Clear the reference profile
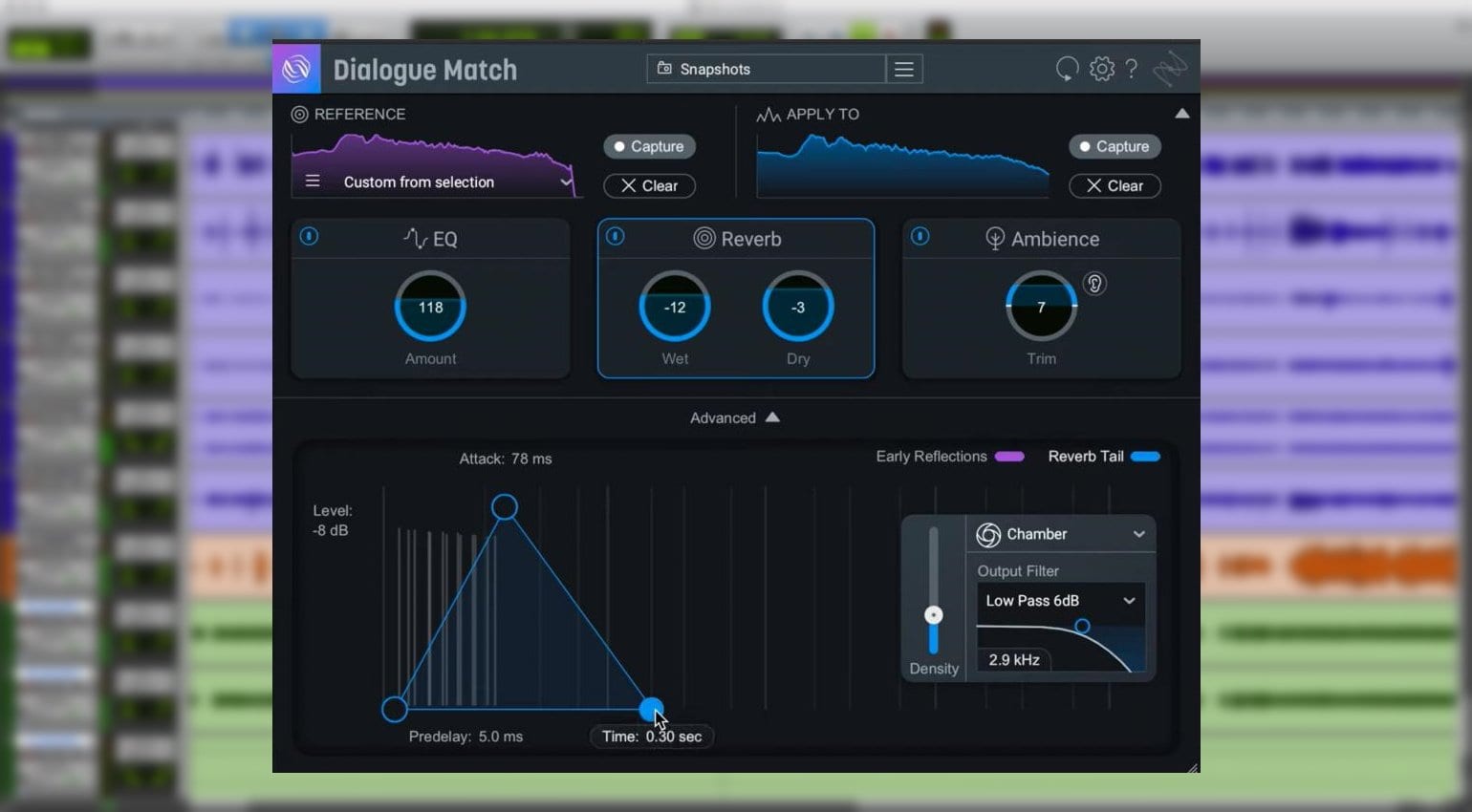Viewport: 1472px width, 812px height. pyautogui.click(x=649, y=185)
